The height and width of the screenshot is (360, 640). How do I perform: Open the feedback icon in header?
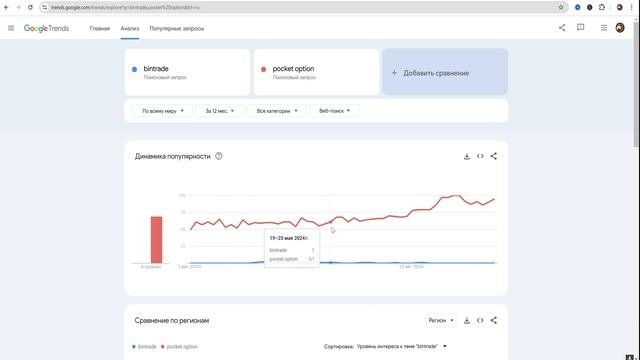pos(580,28)
